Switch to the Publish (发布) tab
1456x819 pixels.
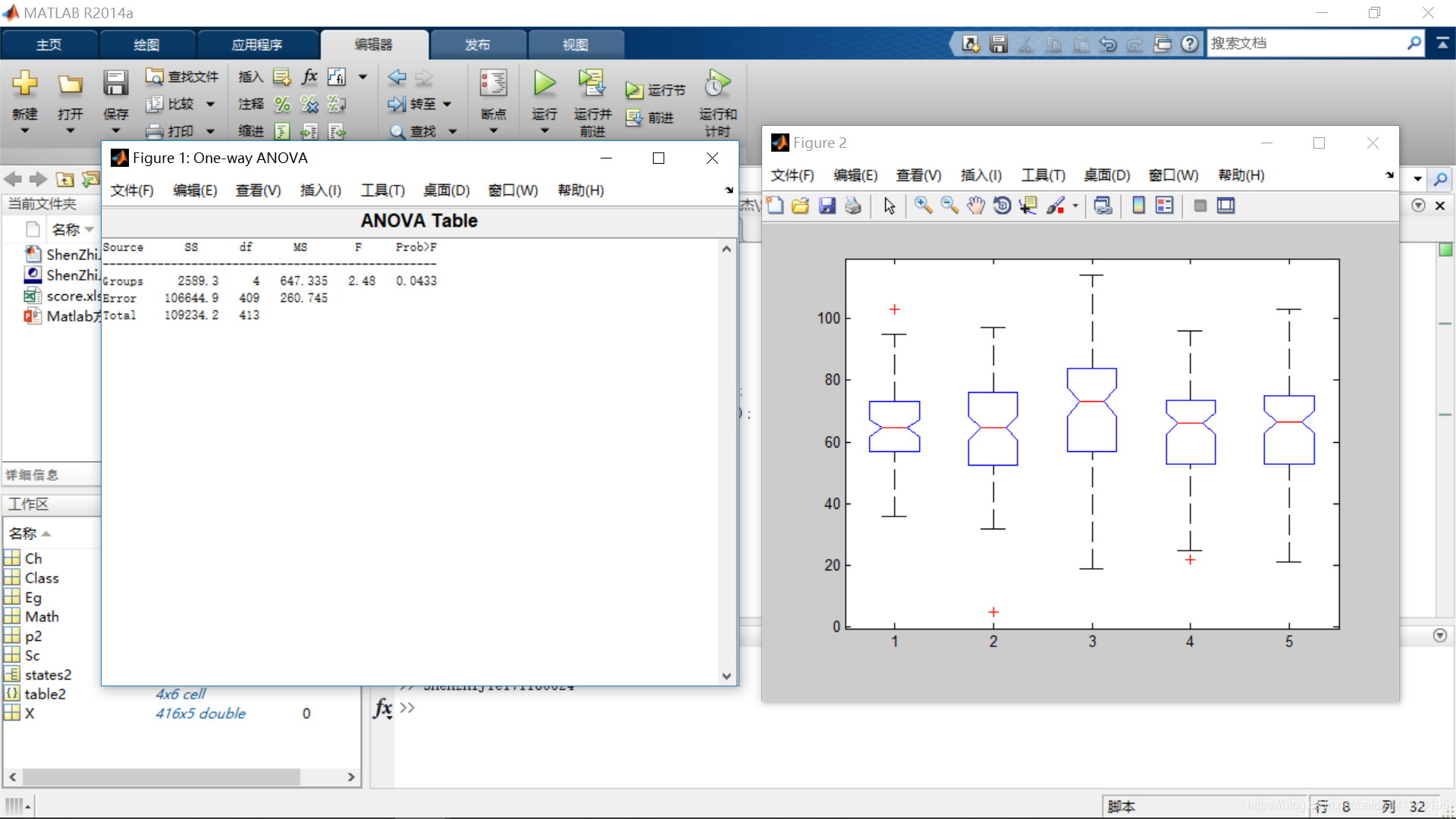point(477,45)
